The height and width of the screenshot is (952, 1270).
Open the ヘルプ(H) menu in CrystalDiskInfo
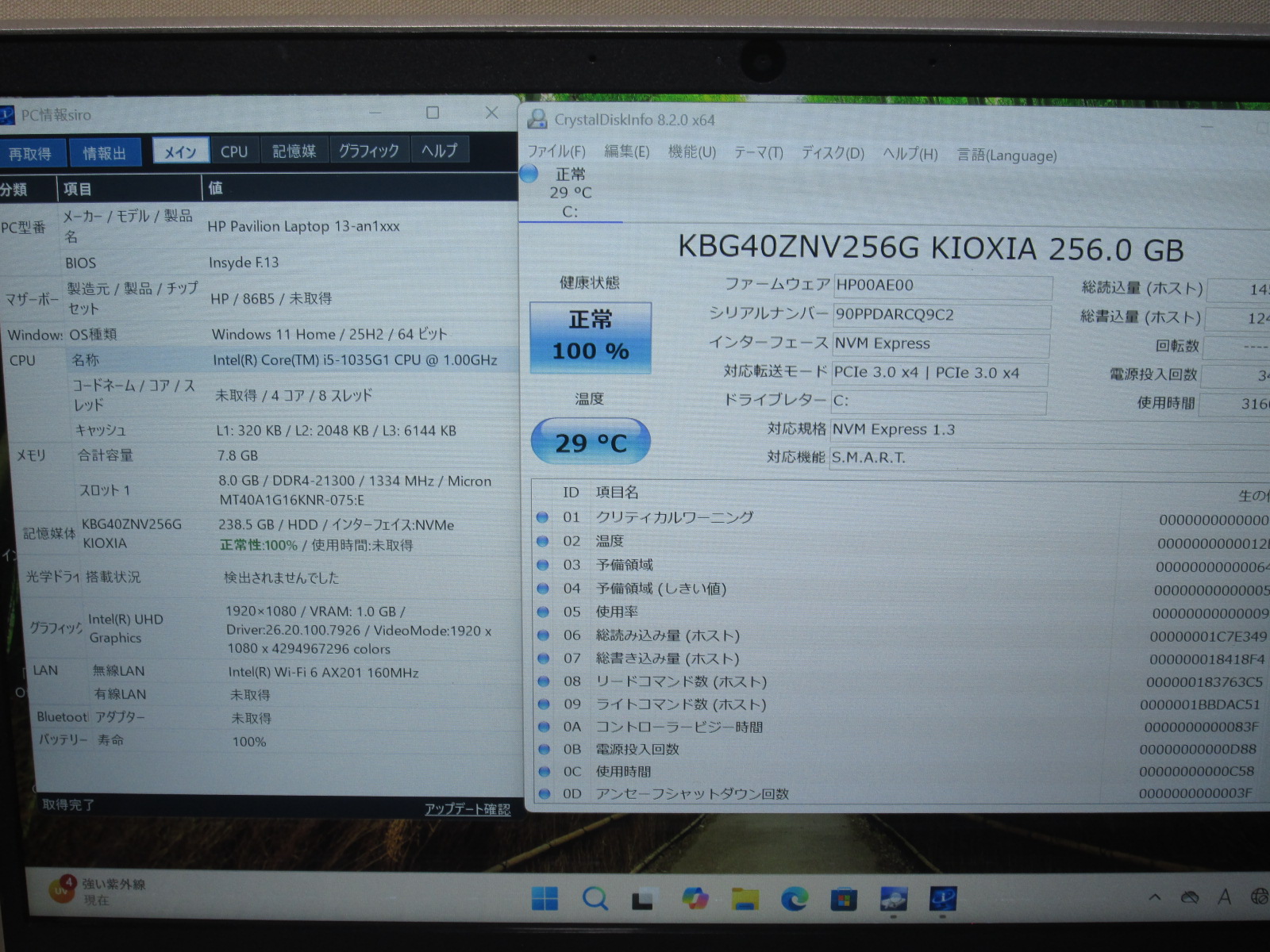(910, 154)
